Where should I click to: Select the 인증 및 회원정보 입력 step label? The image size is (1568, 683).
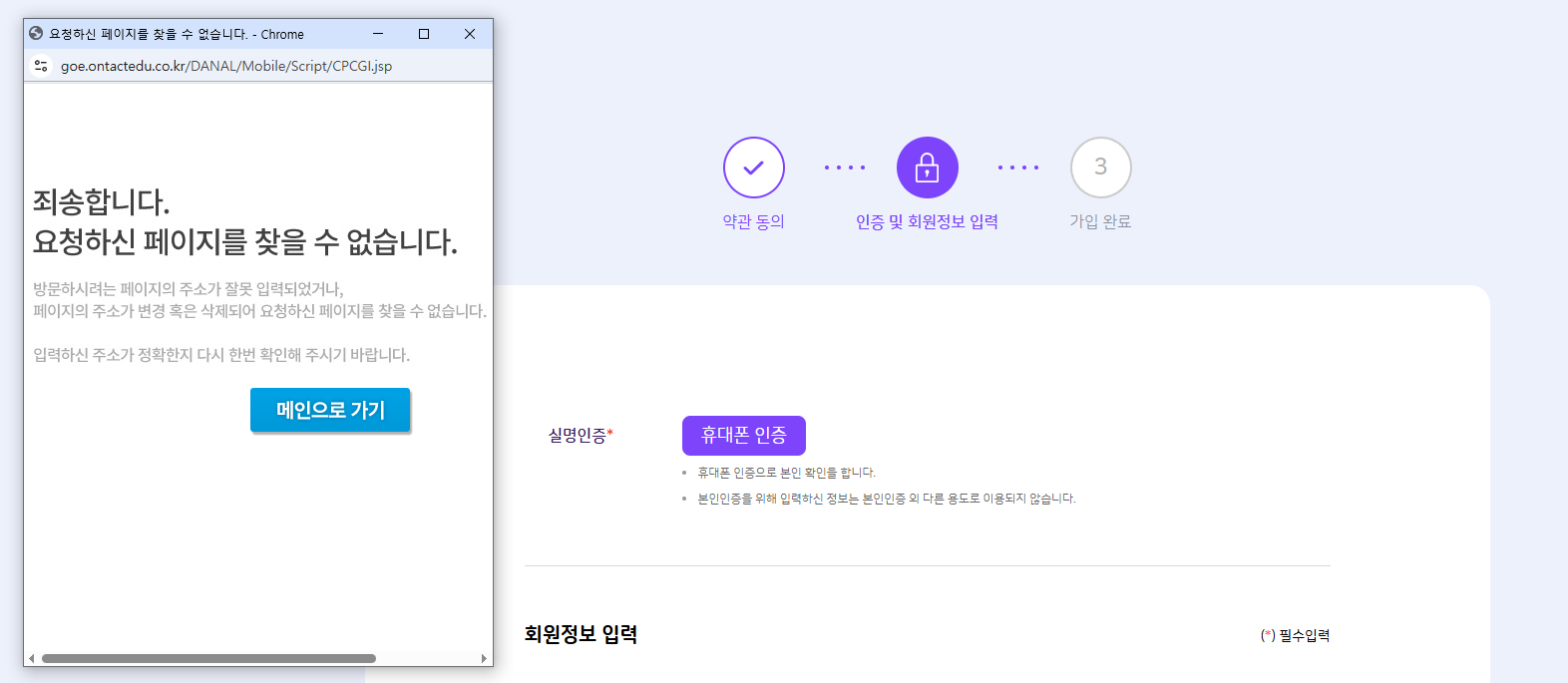tap(928, 221)
